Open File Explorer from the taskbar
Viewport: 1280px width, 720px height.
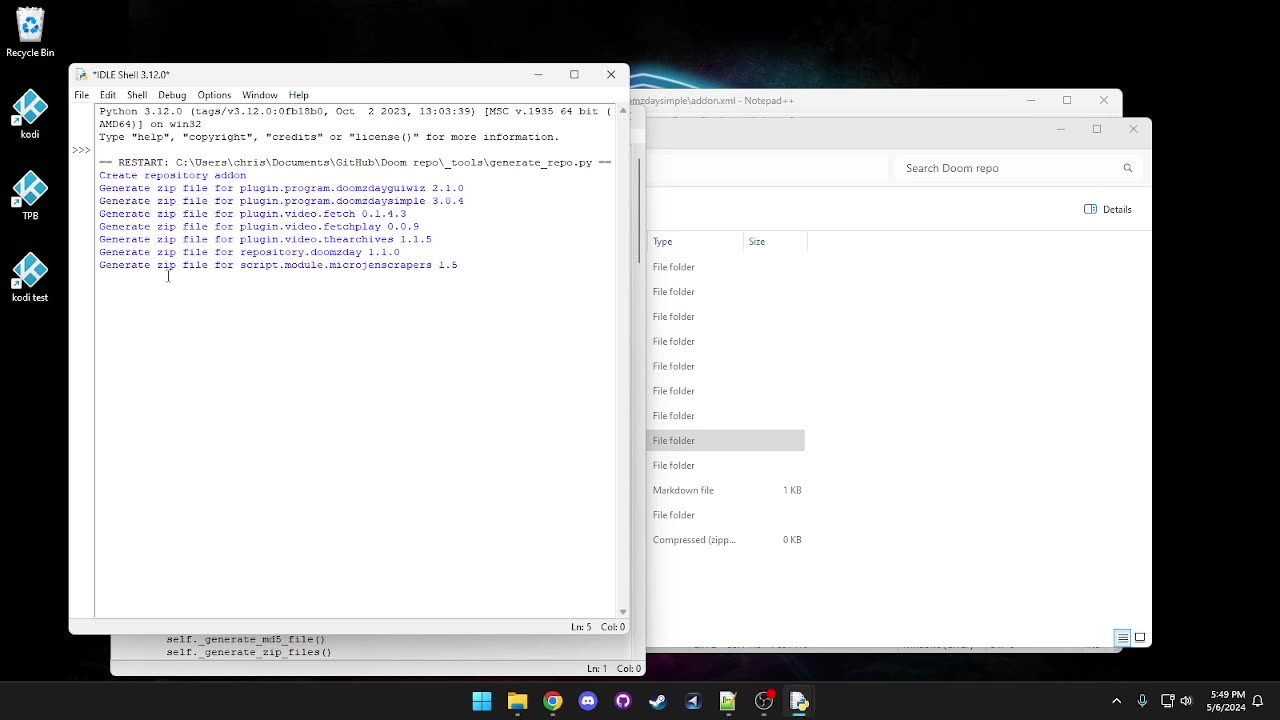point(517,701)
